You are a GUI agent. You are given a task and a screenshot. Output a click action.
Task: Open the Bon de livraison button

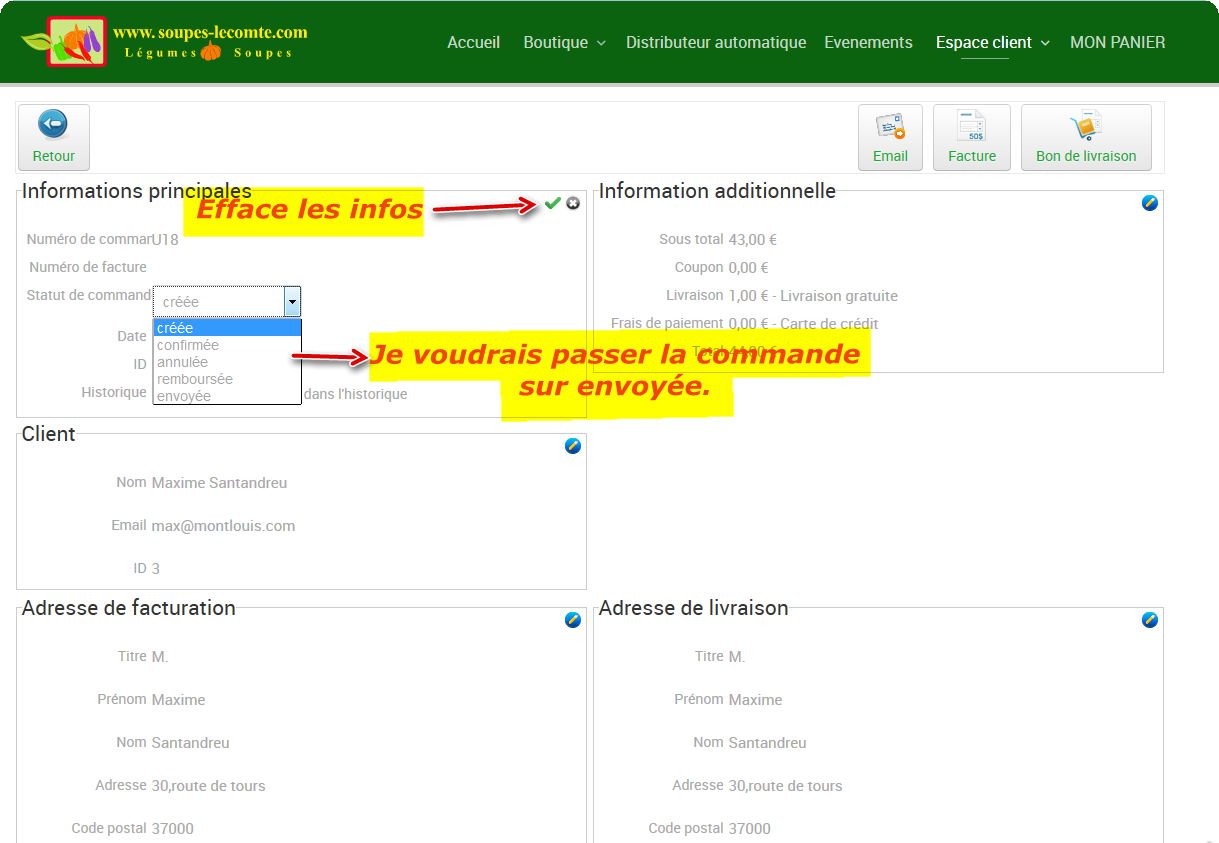click(x=1086, y=137)
